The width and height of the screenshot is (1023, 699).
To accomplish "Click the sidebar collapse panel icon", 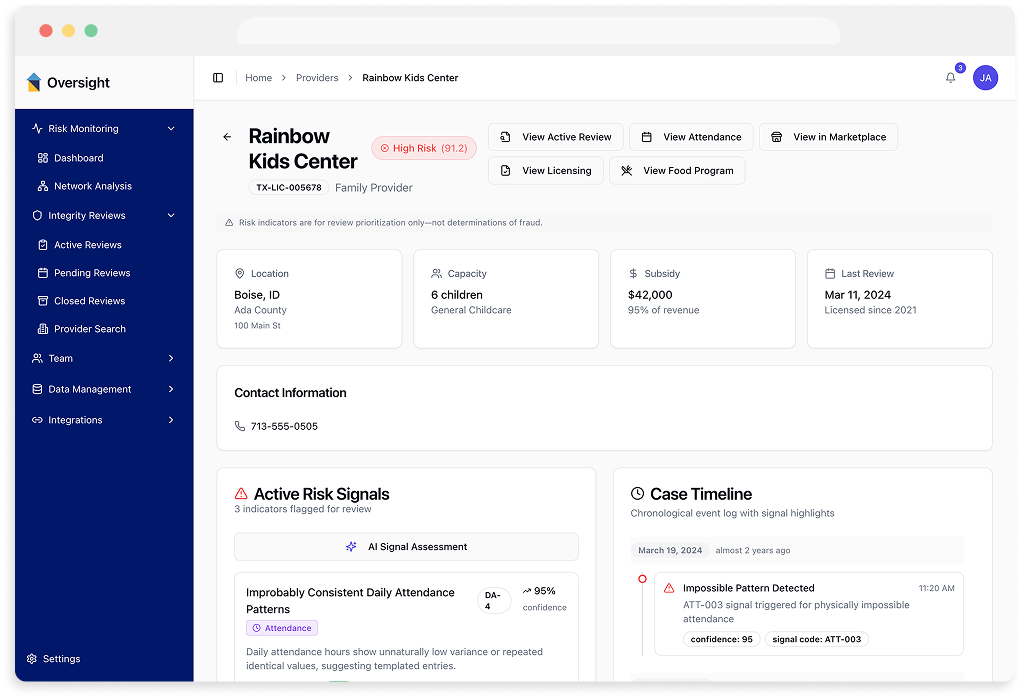I will tap(218, 77).
